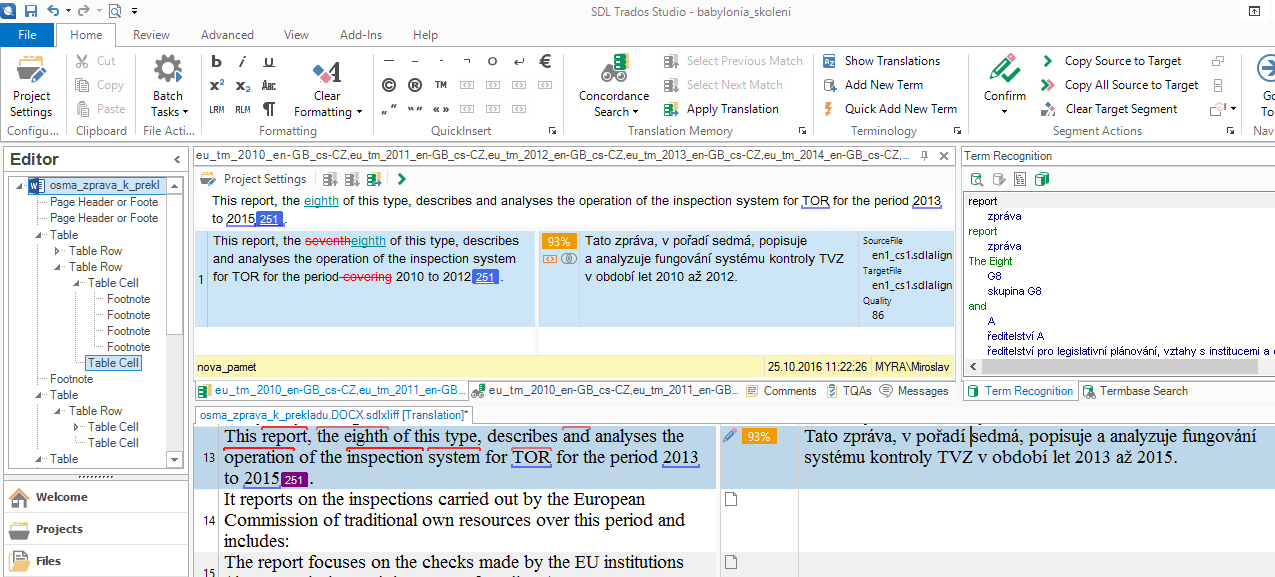1275x577 pixels.
Task: Open the Help ribbon tab
Action: coord(426,35)
